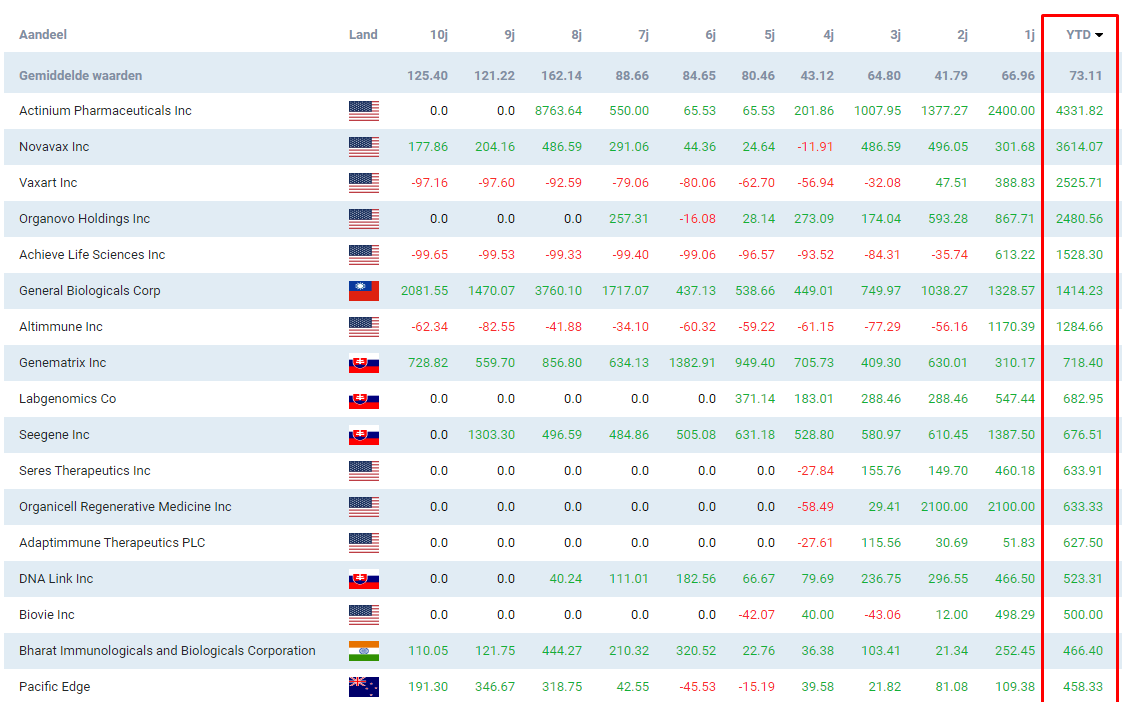This screenshot has height=702, width=1122.
Task: Sort by the 6j column header
Action: (x=711, y=34)
